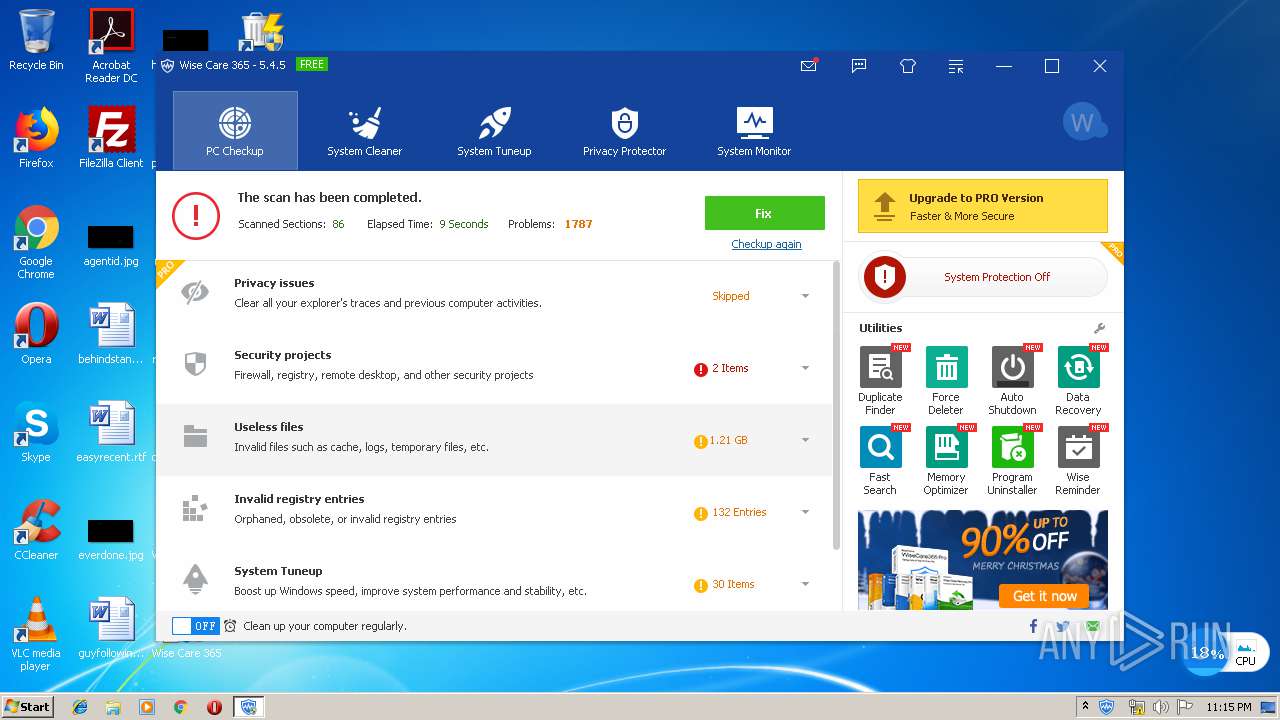Click the taskbar clock showing 11:15 PM

coord(1228,707)
